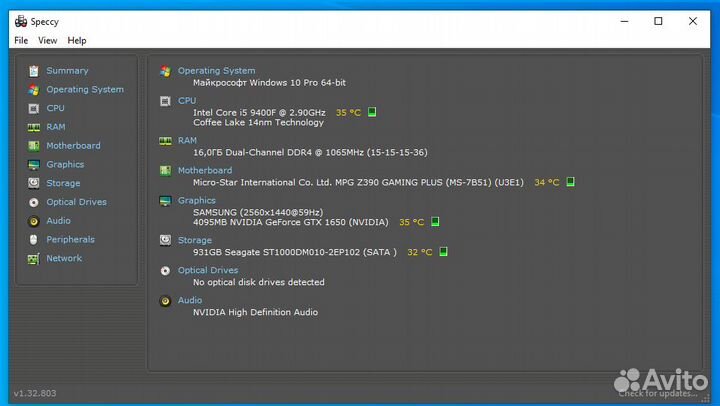Click the version v1.32.803 status text
Viewport: 720px width, 406px height.
click(35, 394)
